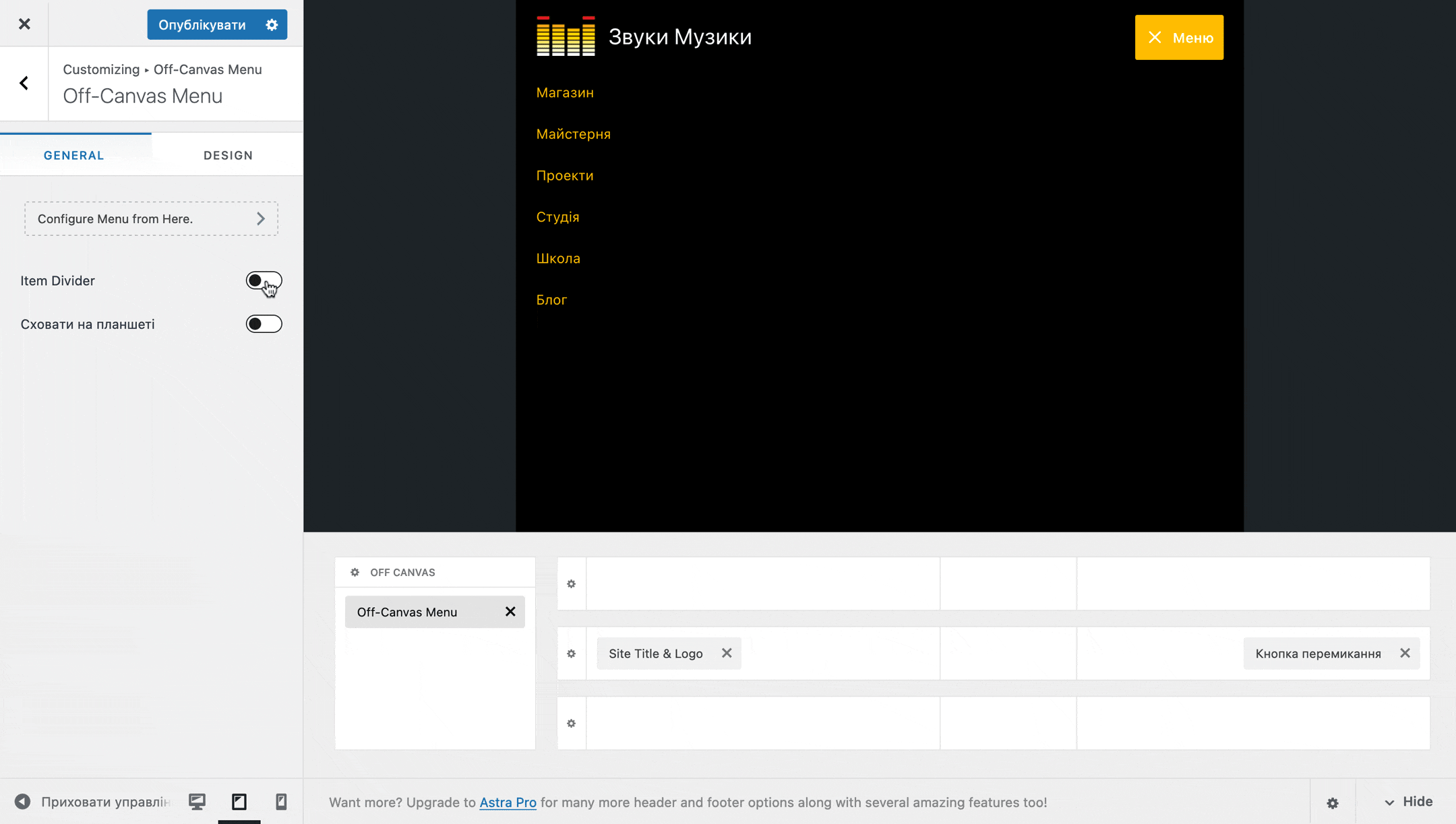Toggle Сховати на планшеті switch

click(x=264, y=324)
